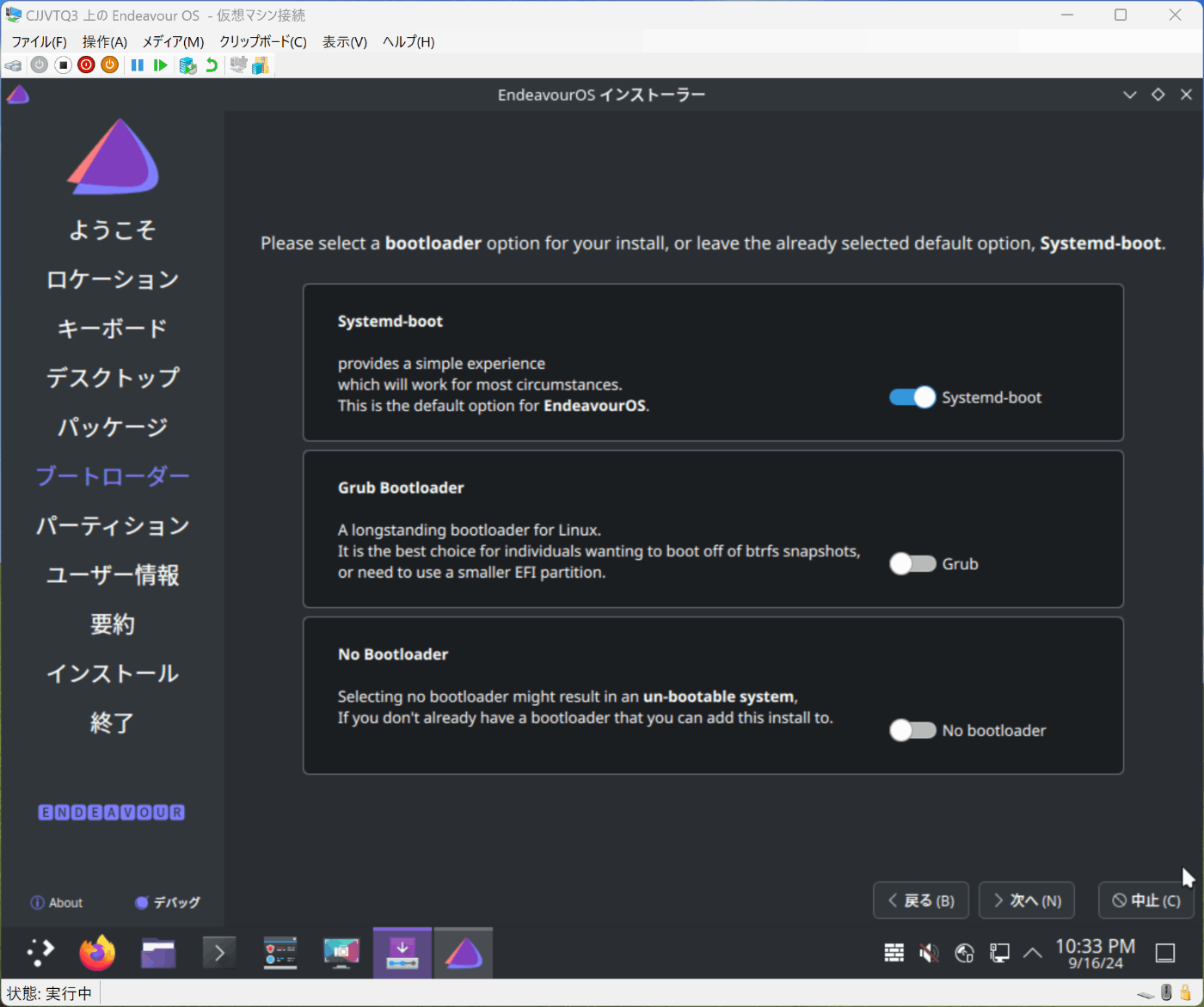Screen dimensions: 1204x1007
Task: Open the ファイル(F) menu
Action: click(x=39, y=41)
